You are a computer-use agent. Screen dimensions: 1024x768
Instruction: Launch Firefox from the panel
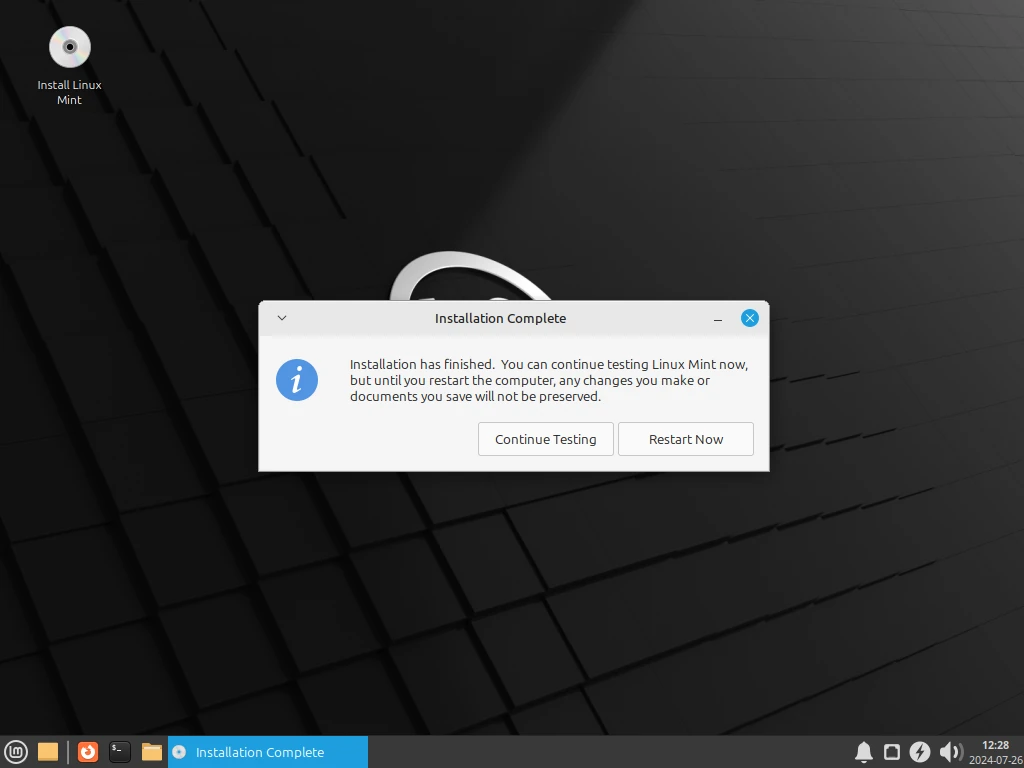(x=88, y=752)
